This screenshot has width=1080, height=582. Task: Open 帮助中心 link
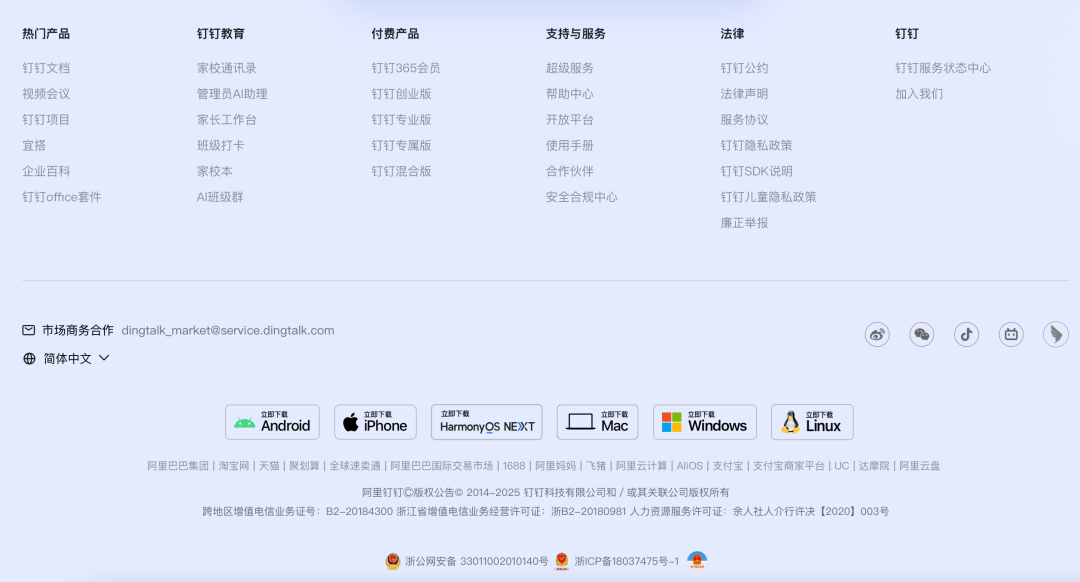[x=570, y=94]
